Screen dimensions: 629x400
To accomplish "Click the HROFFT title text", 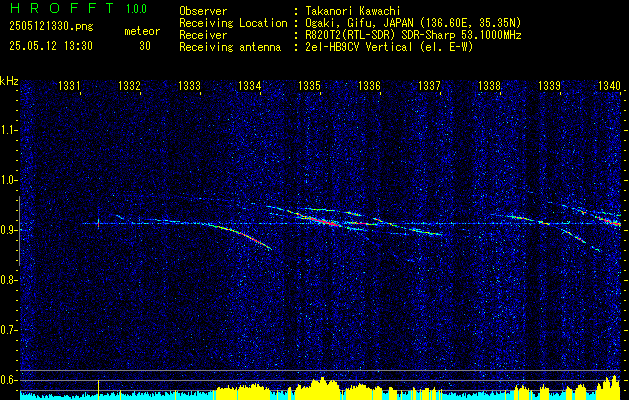I will [x=61, y=8].
